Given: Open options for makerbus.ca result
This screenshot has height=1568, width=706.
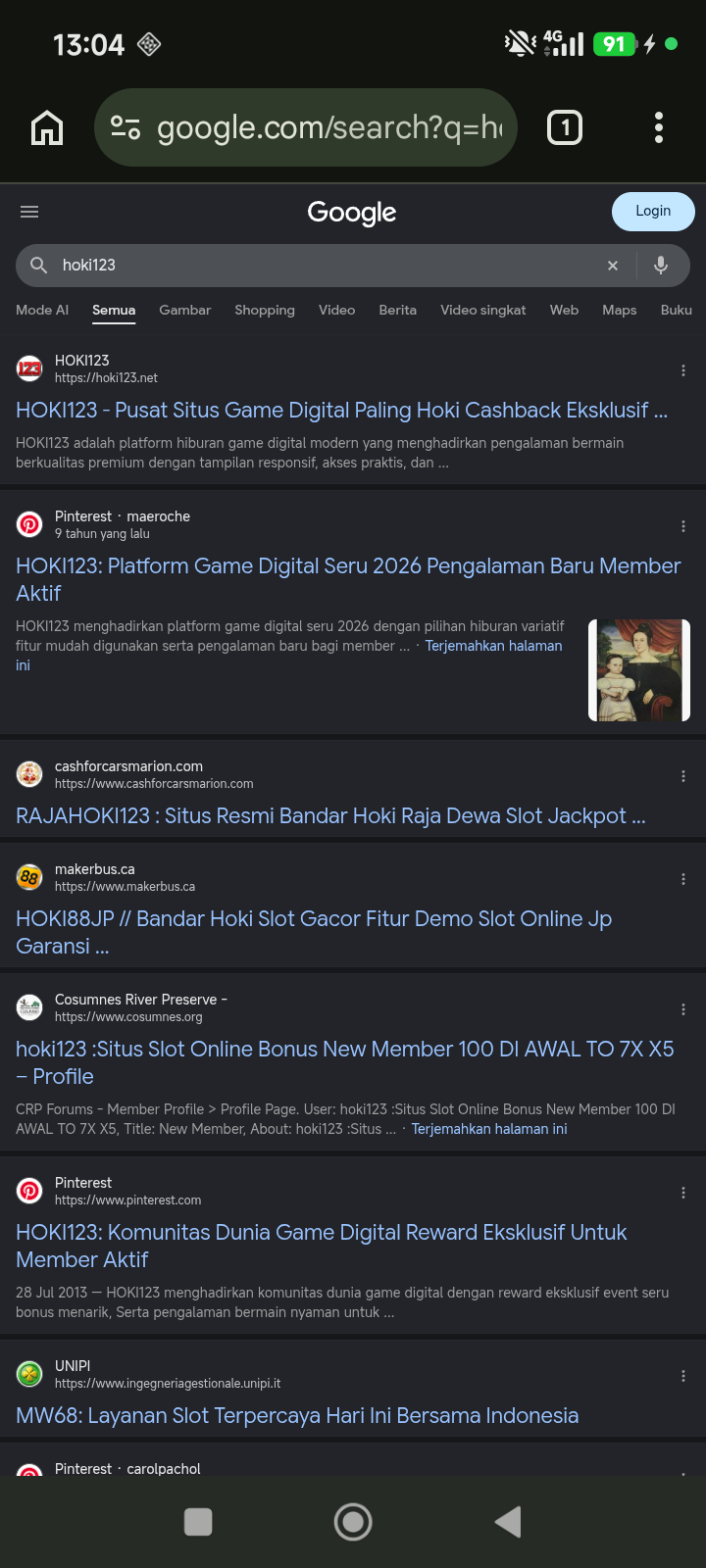Looking at the screenshot, I should 683,879.
